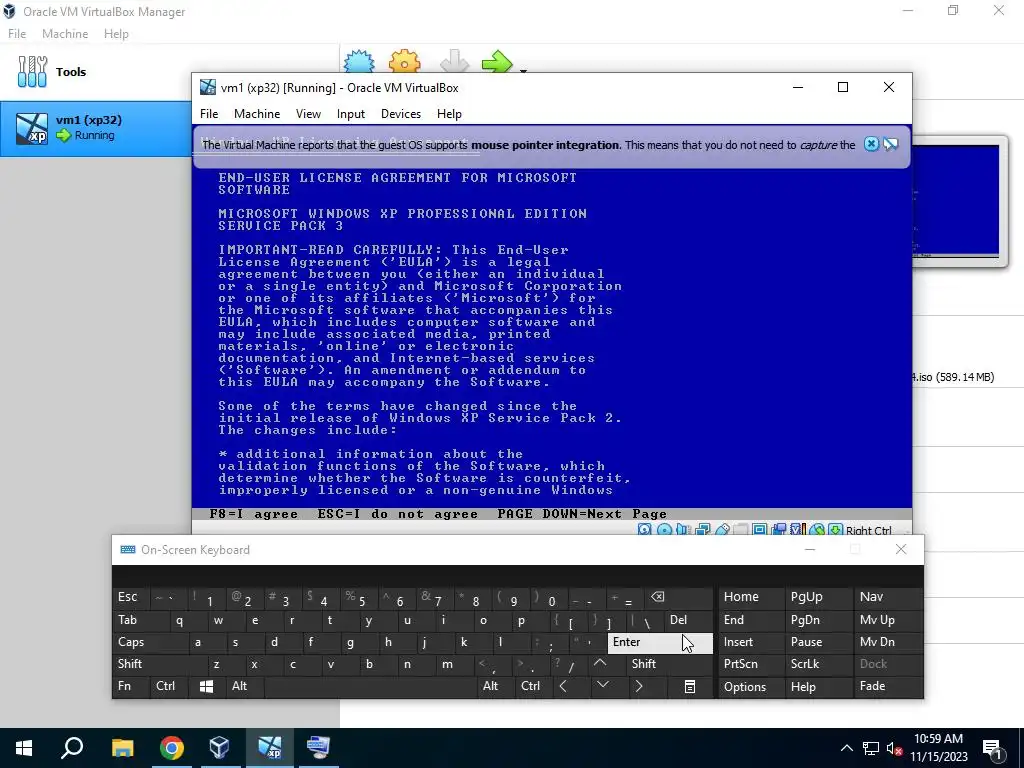
Task: Click the recording status icon
Action: point(778,530)
